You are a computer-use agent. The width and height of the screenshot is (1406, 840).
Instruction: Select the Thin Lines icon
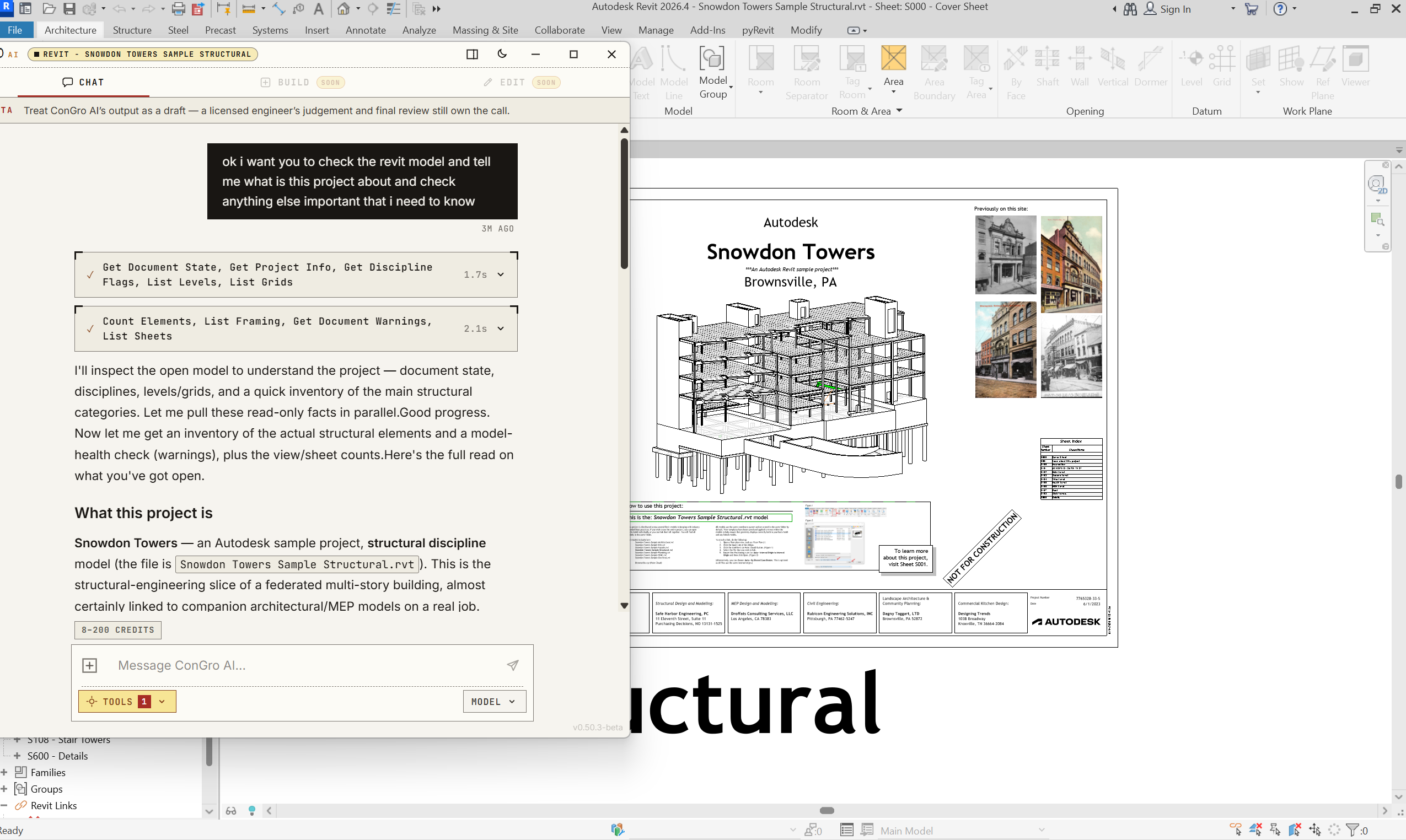[x=393, y=8]
